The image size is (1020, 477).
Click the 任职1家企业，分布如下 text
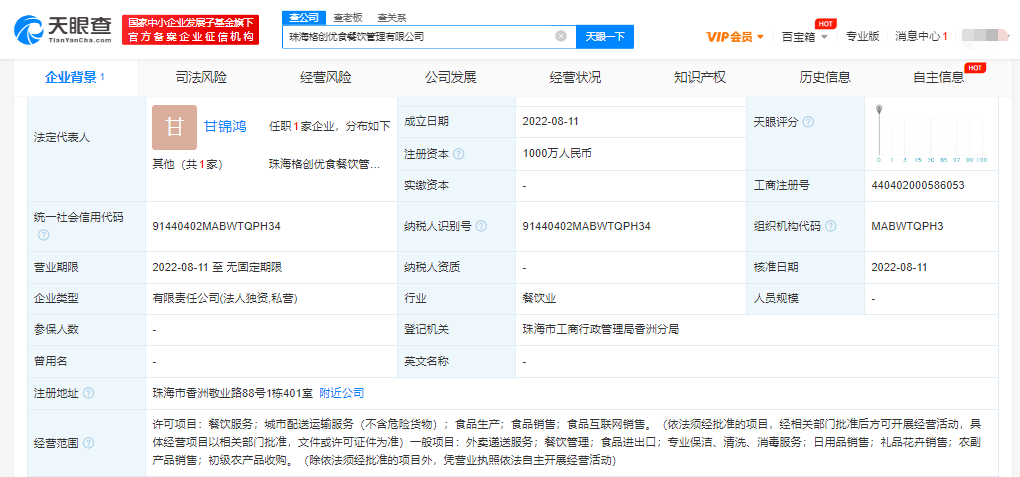coord(330,126)
